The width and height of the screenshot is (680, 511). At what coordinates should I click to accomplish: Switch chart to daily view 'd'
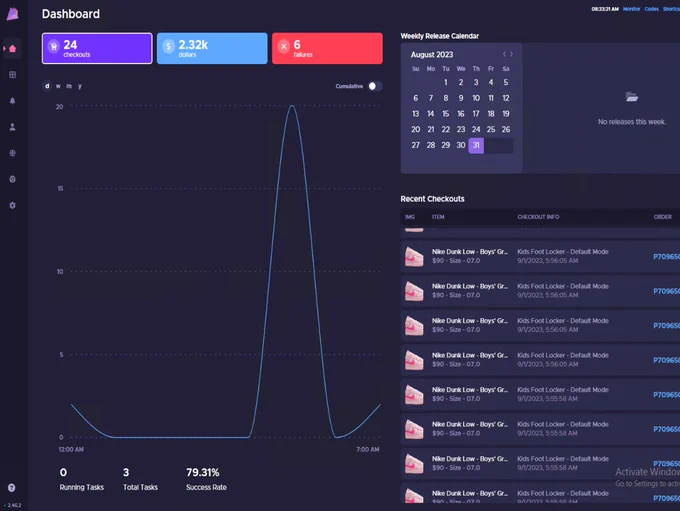pyautogui.click(x=47, y=86)
